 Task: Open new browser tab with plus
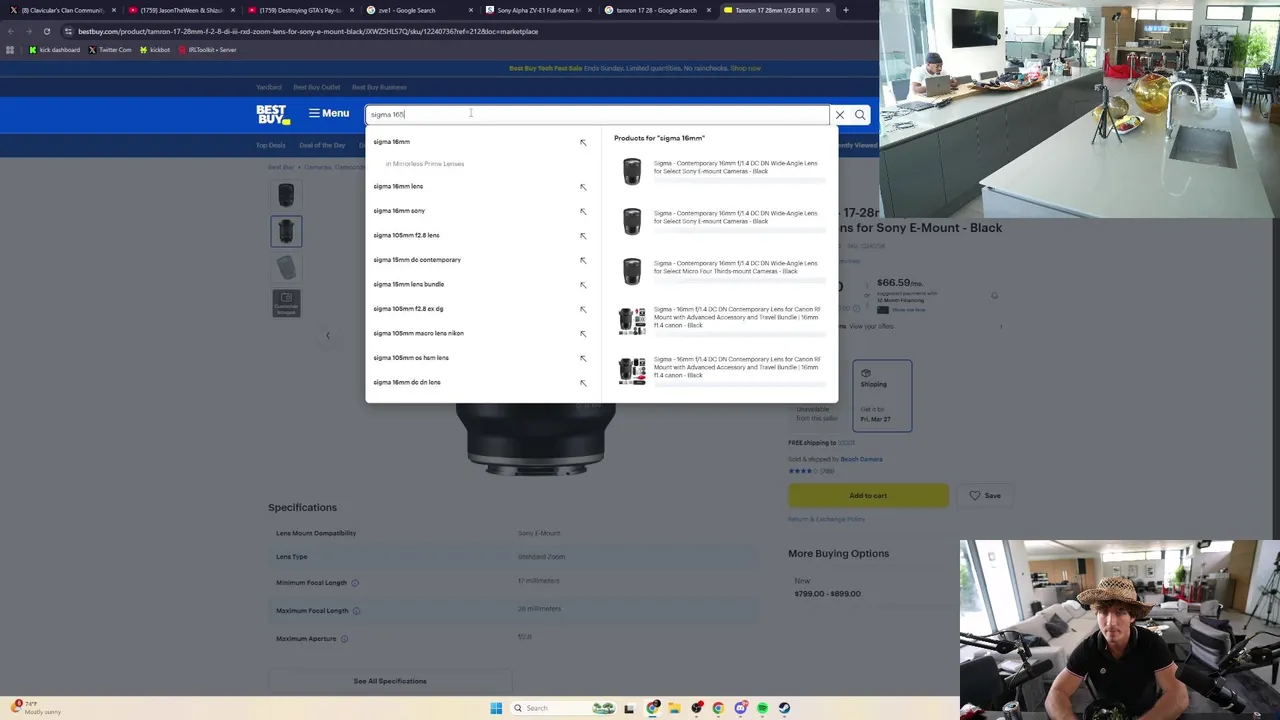pyautogui.click(x=845, y=10)
